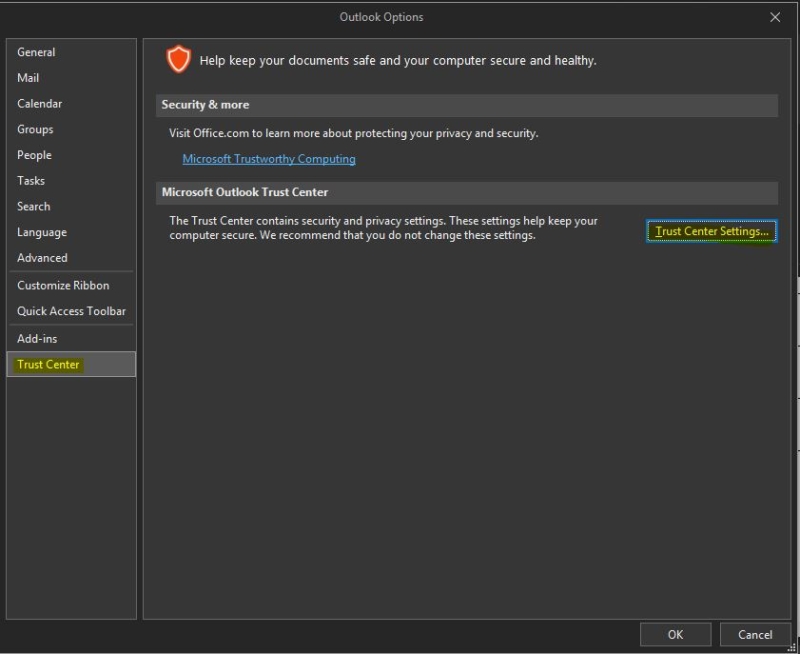This screenshot has height=654, width=800.
Task: Confirm changes with the OK button
Action: coord(675,634)
